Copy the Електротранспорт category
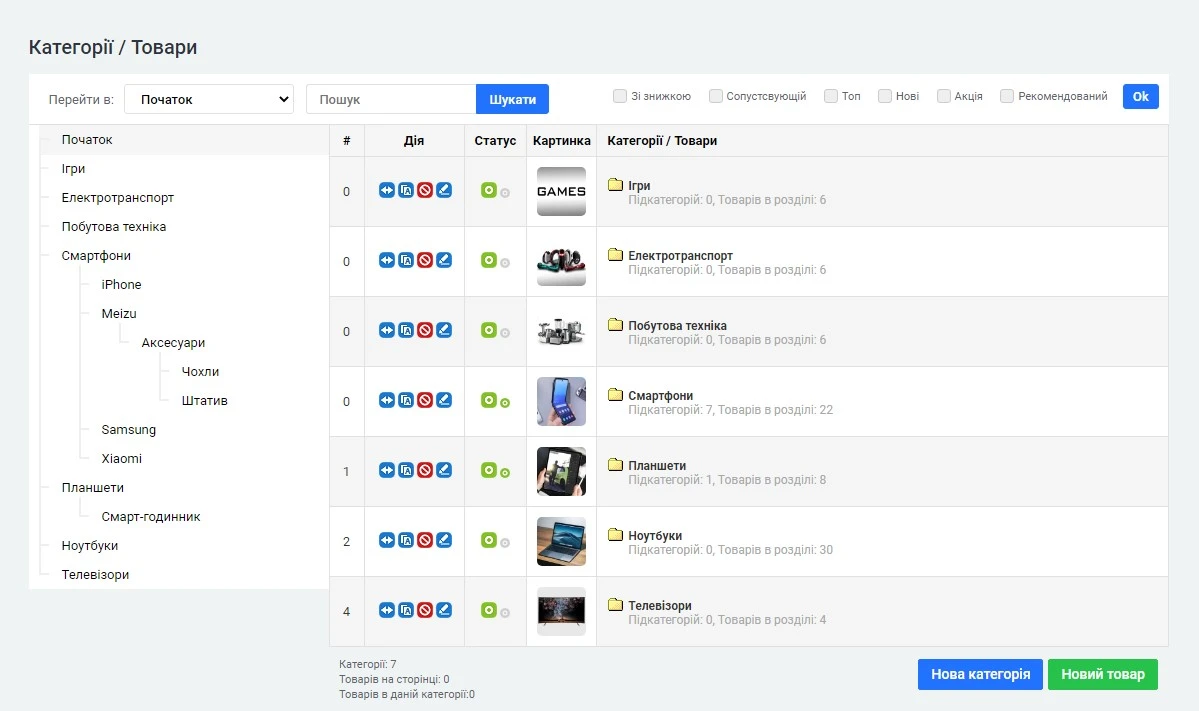 [x=406, y=259]
